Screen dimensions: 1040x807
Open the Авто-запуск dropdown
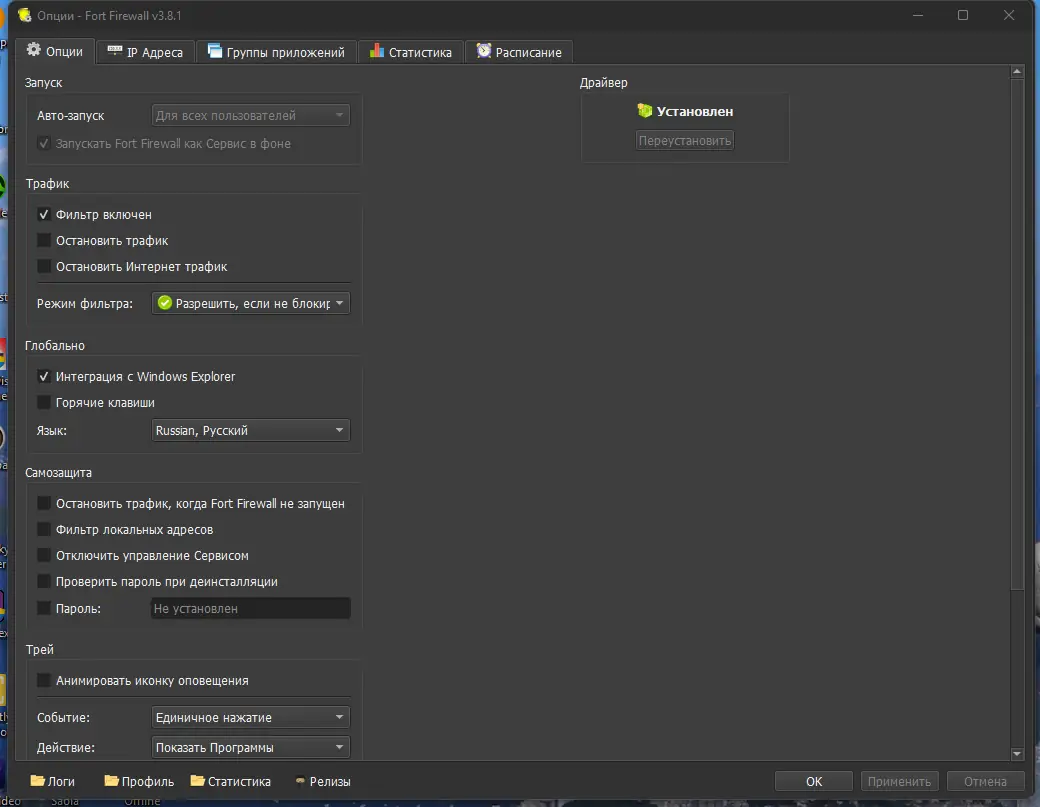click(251, 115)
